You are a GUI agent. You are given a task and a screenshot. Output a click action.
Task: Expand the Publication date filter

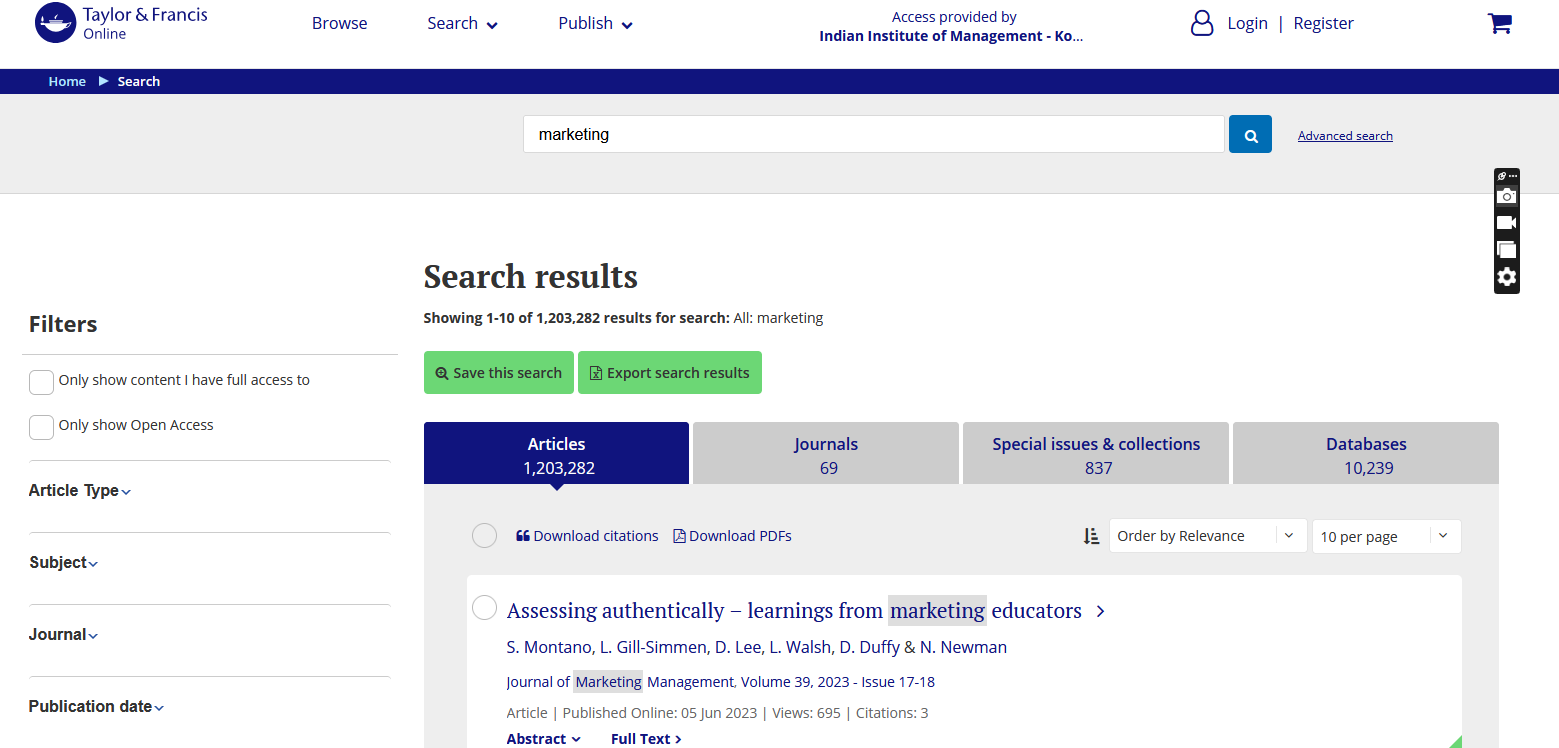pyautogui.click(x=96, y=707)
